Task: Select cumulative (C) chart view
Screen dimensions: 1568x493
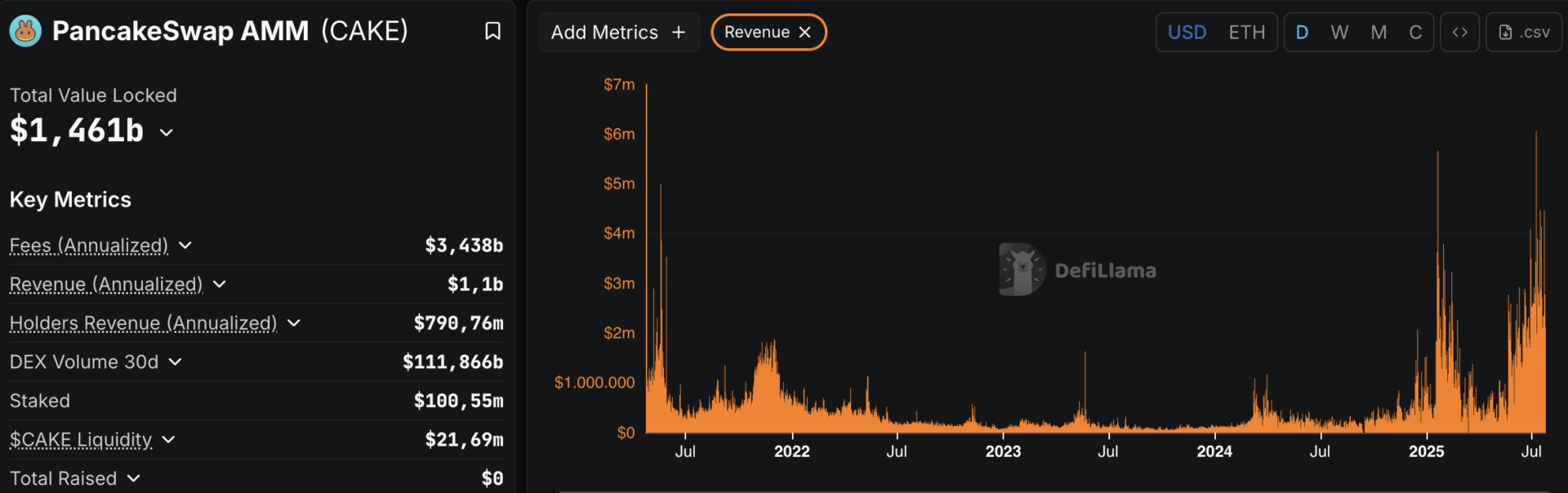Action: [x=1415, y=33]
